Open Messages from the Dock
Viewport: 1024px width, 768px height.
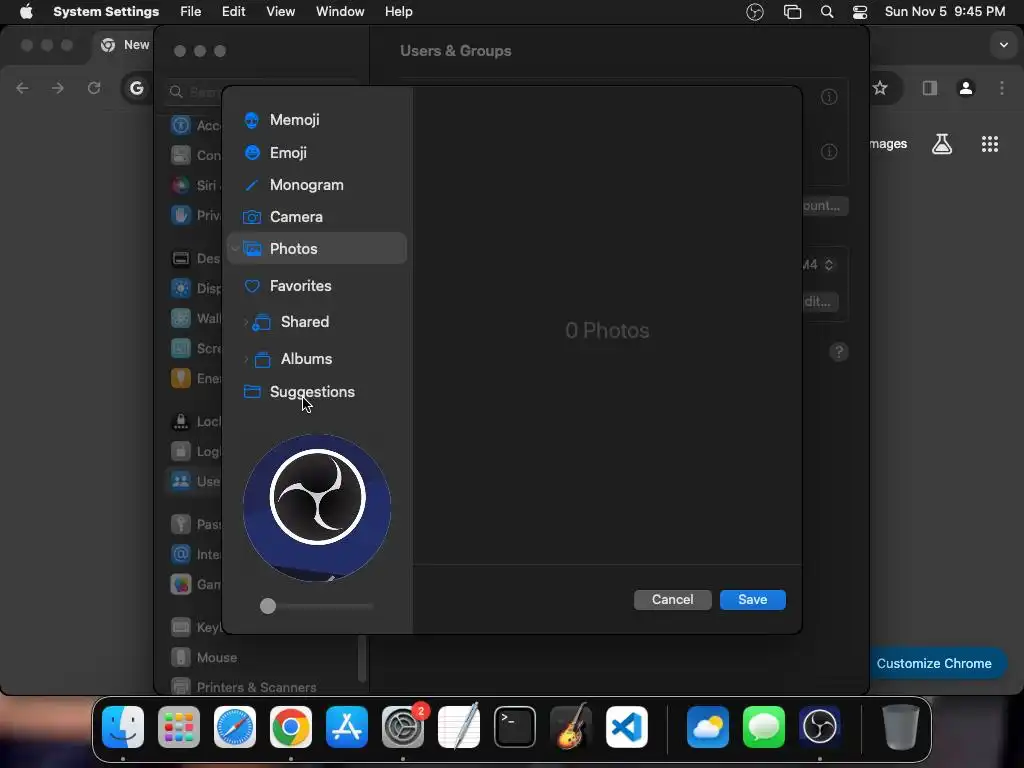click(x=763, y=727)
